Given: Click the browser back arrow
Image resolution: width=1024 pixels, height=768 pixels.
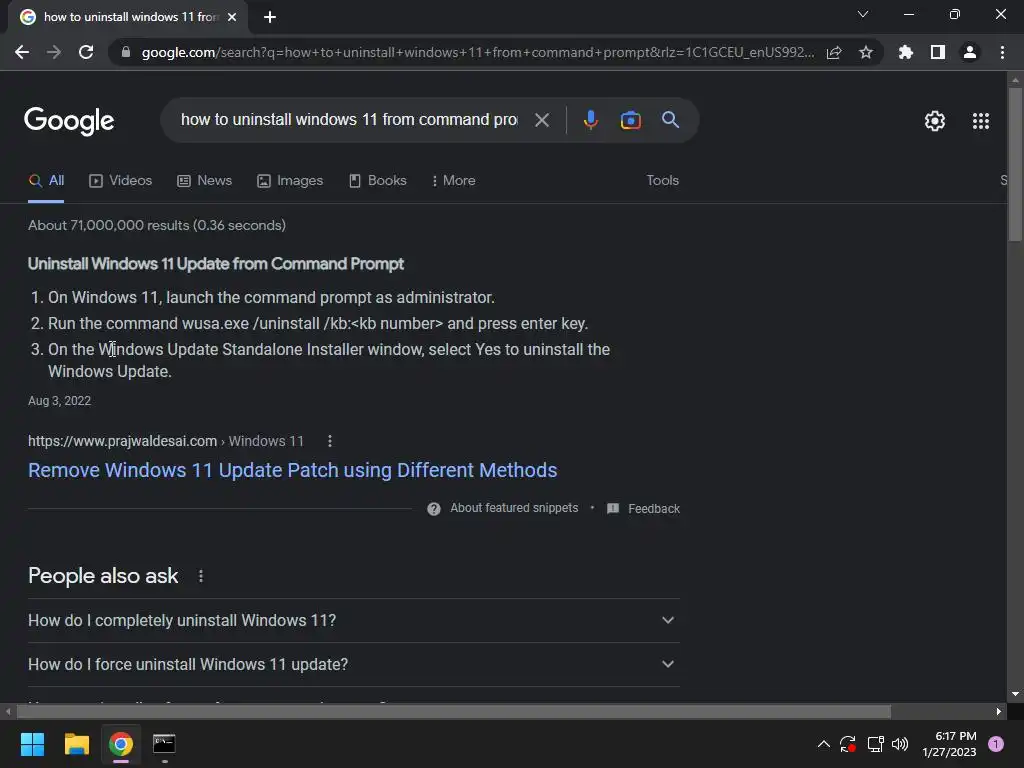Looking at the screenshot, I should point(22,52).
